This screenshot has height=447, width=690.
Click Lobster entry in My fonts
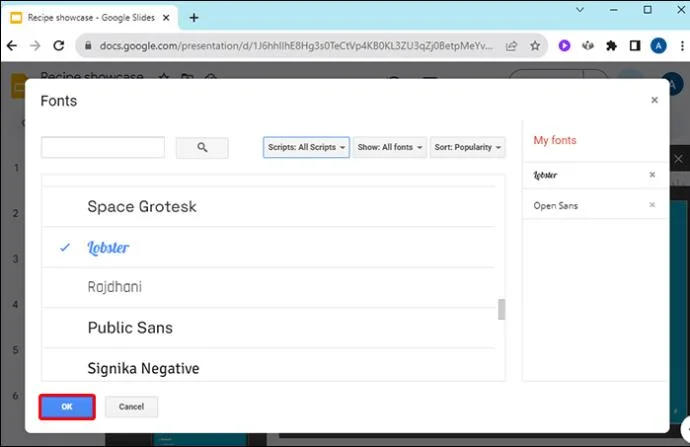click(545, 175)
